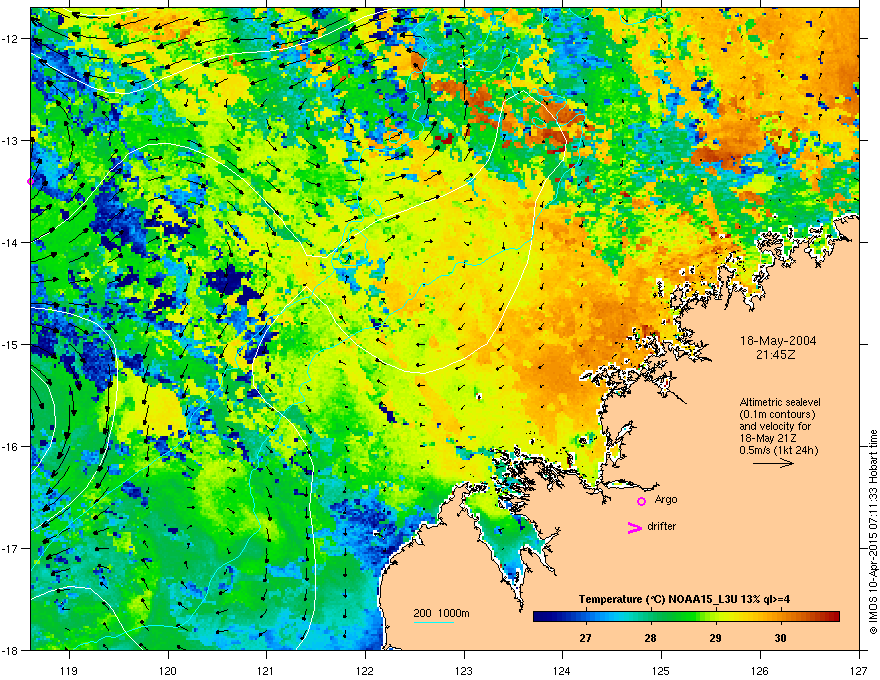Click the 0.5m/s velocity scale arrow
This screenshot has height=680, width=880.
(x=773, y=463)
